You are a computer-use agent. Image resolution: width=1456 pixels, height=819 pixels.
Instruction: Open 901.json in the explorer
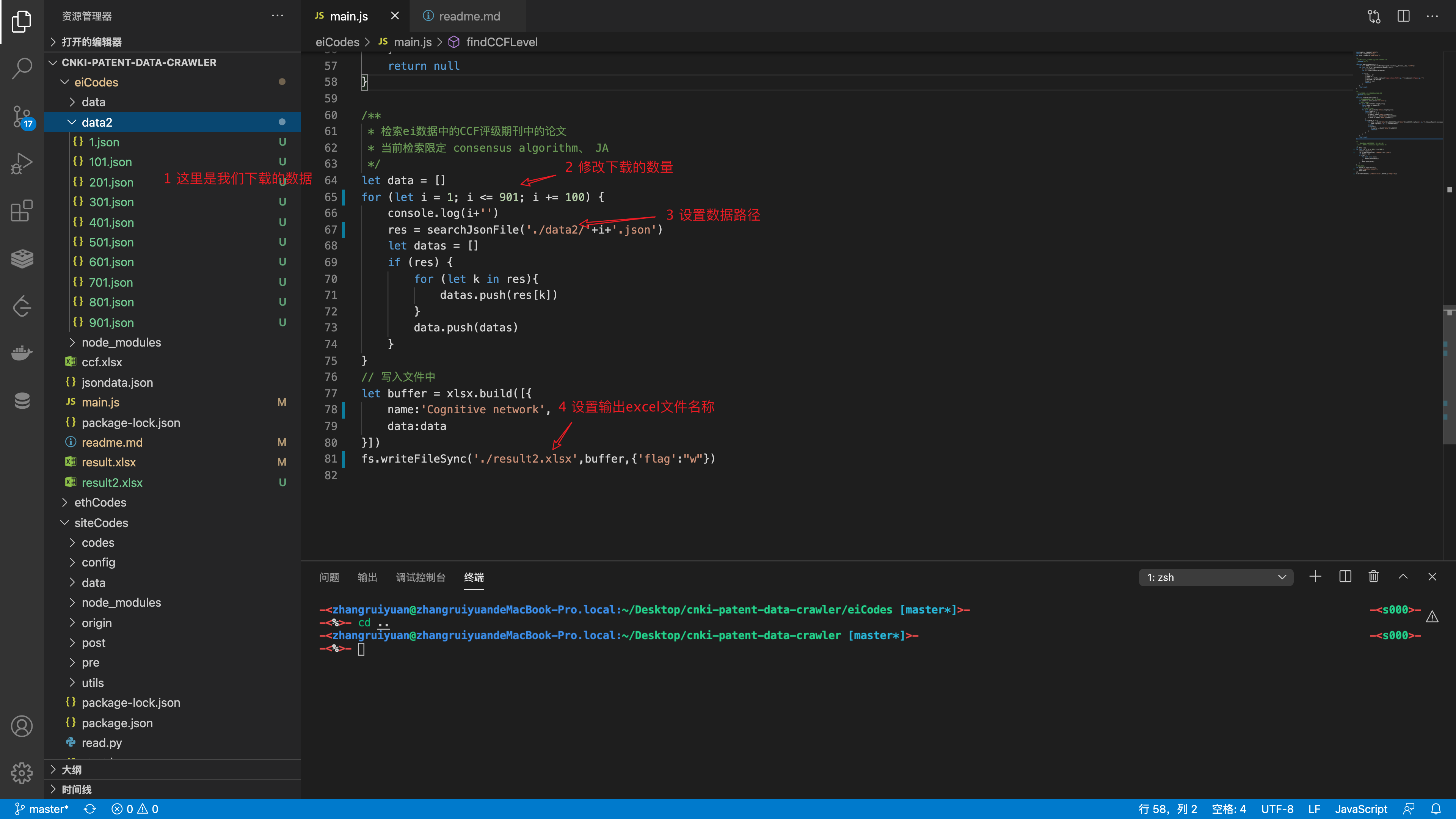click(x=111, y=322)
